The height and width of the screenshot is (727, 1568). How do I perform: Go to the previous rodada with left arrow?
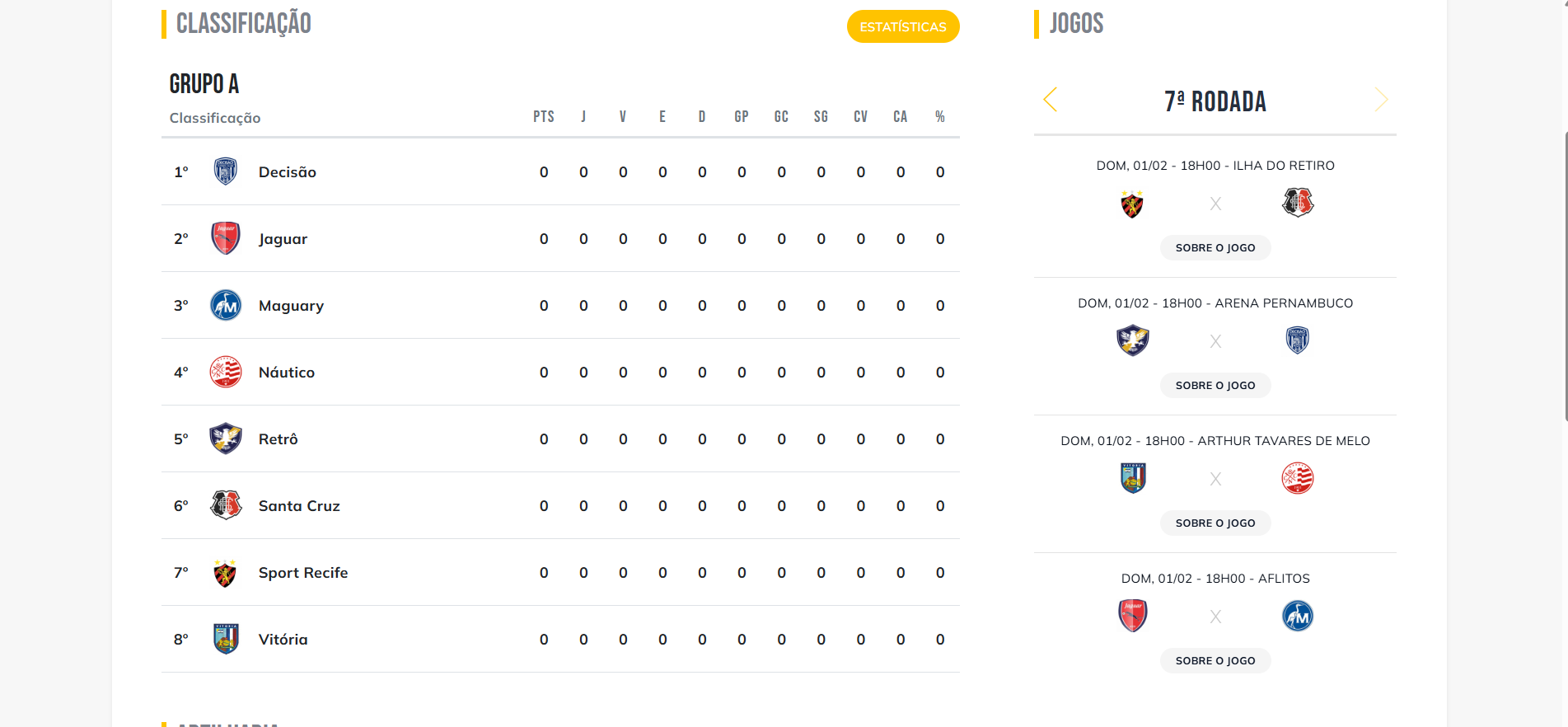click(x=1050, y=100)
